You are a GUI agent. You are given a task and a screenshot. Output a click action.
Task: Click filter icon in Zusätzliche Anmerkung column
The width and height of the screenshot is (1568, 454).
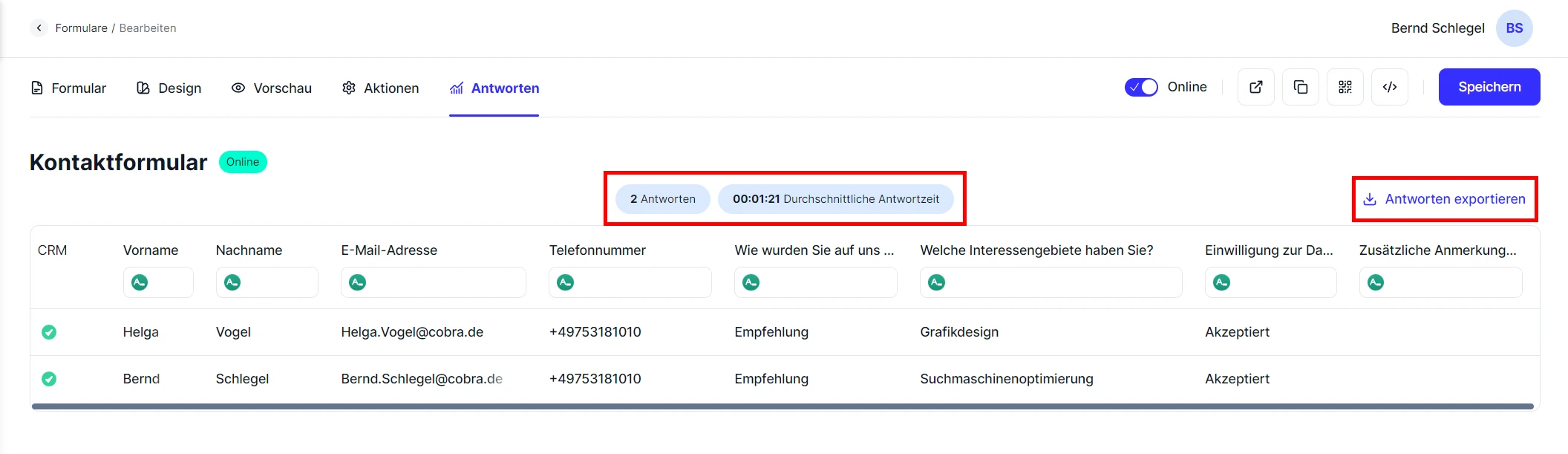point(1376,282)
